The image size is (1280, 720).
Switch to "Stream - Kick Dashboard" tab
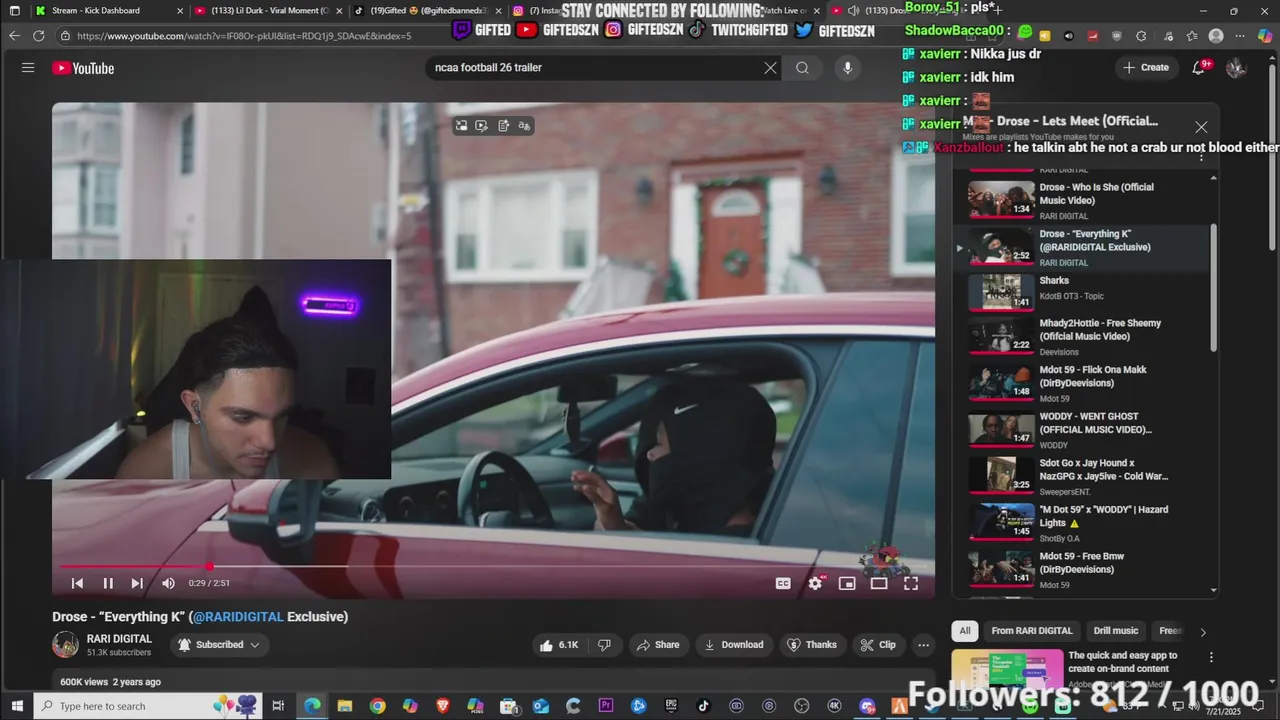pos(108,11)
